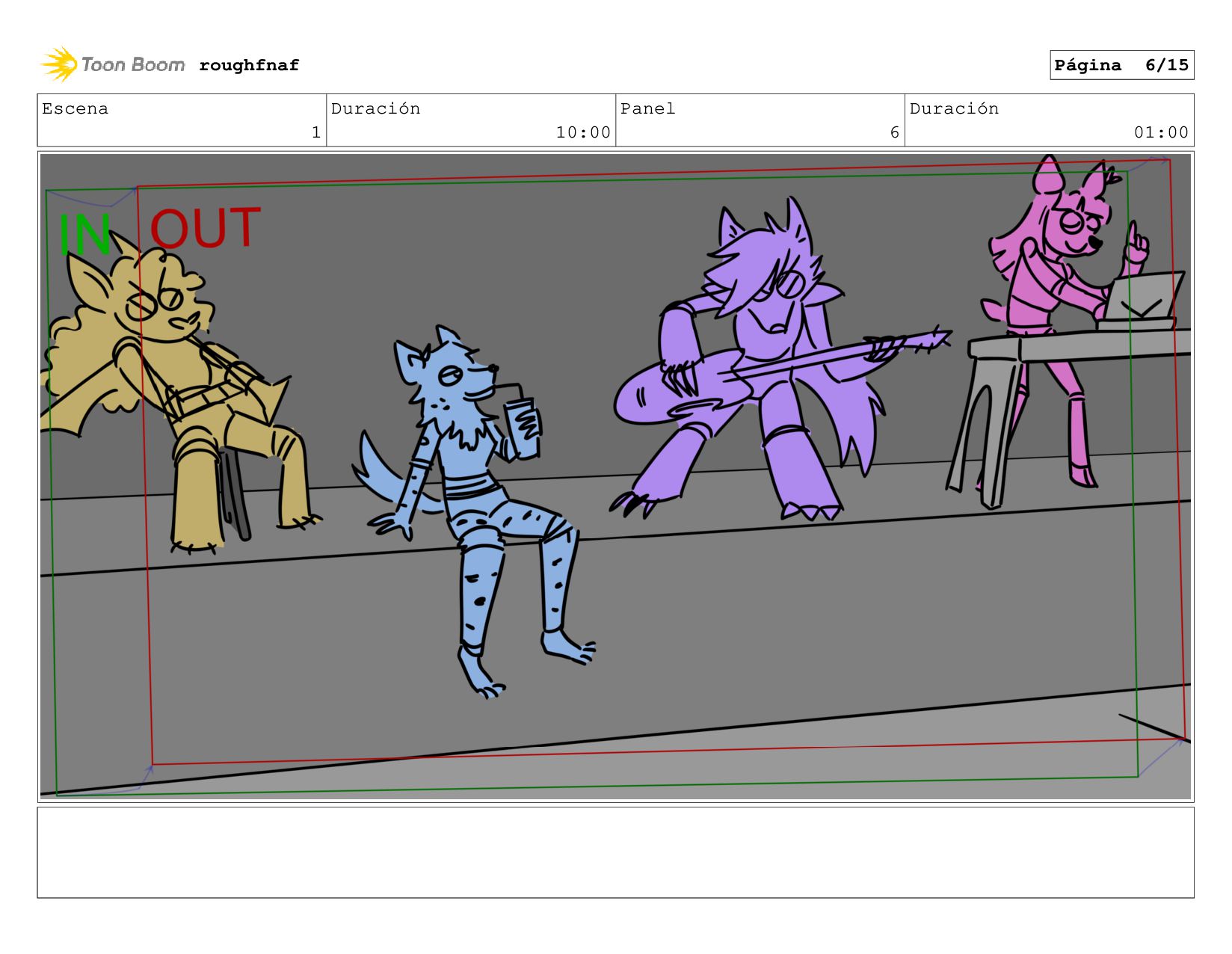1232x954 pixels.
Task: Click the scene duration '10:00'
Action: [x=583, y=132]
